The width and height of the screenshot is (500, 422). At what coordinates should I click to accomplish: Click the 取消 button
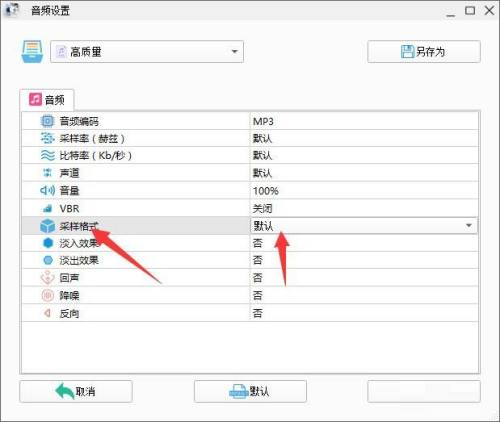76,391
